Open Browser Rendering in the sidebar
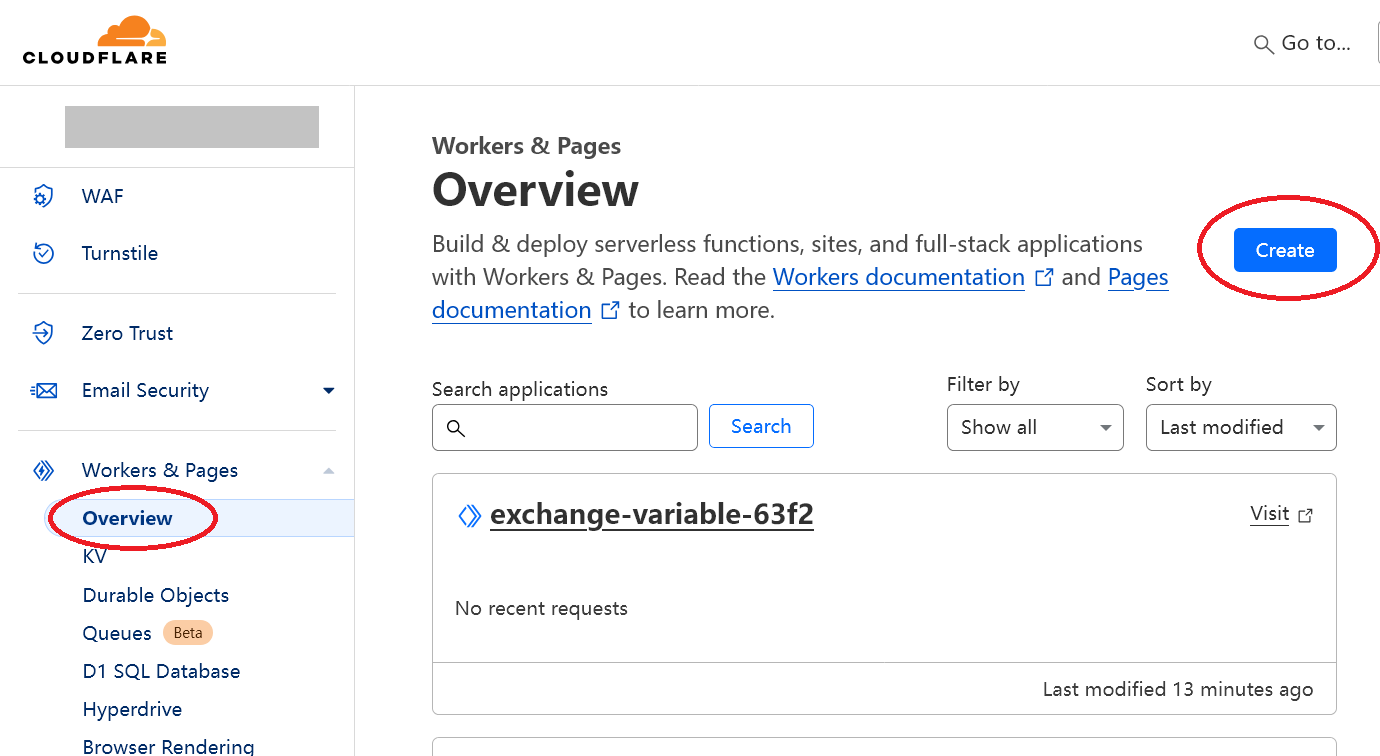 point(168,746)
